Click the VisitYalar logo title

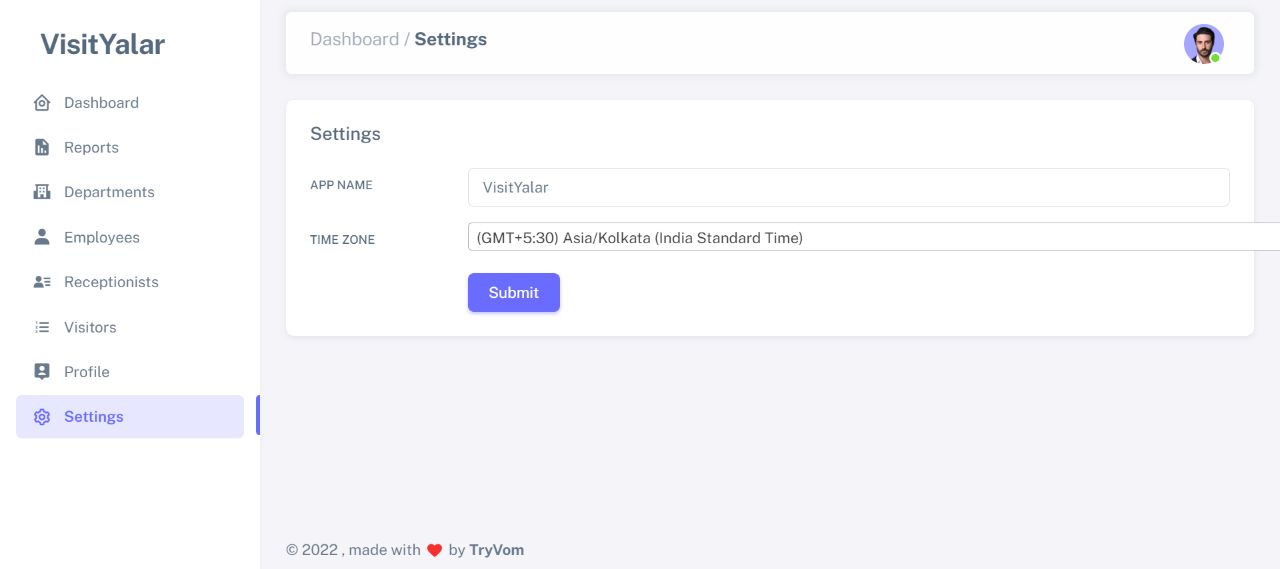coord(102,44)
